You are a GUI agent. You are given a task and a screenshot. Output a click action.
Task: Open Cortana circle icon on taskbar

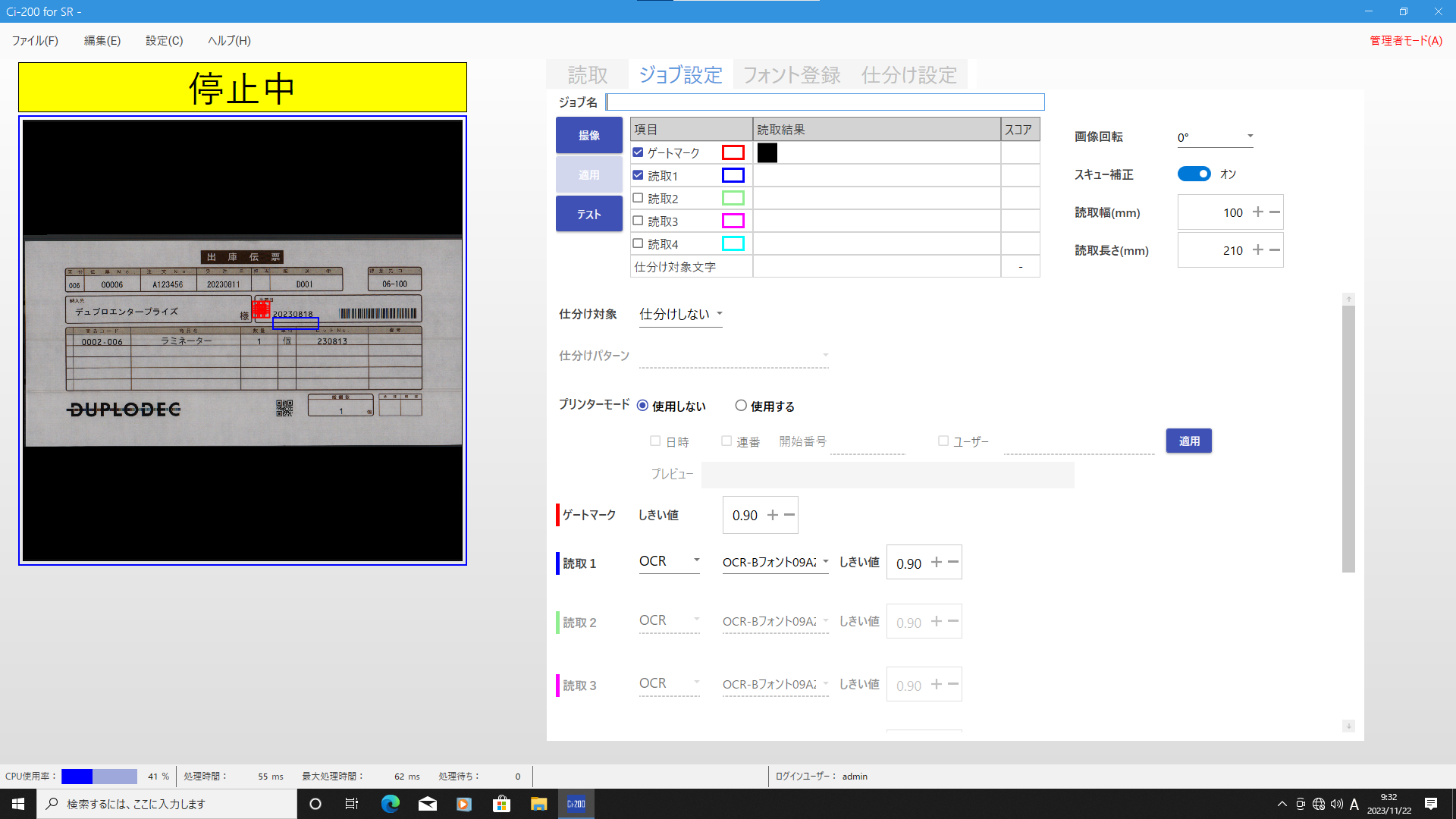(315, 804)
